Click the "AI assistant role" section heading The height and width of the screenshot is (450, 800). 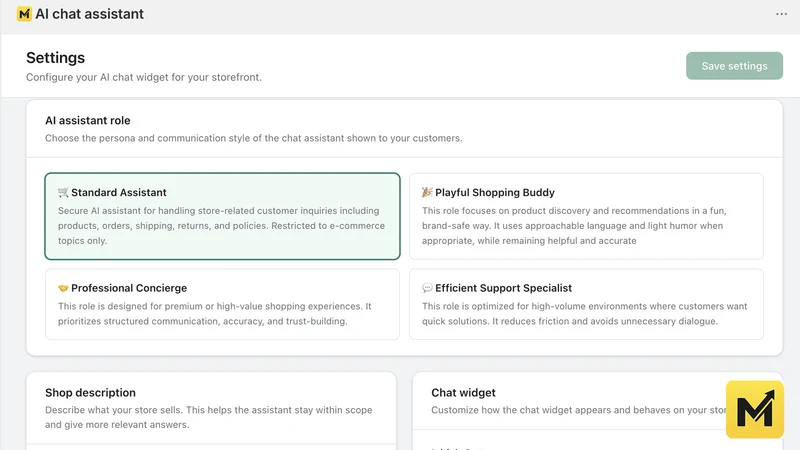pos(88,120)
